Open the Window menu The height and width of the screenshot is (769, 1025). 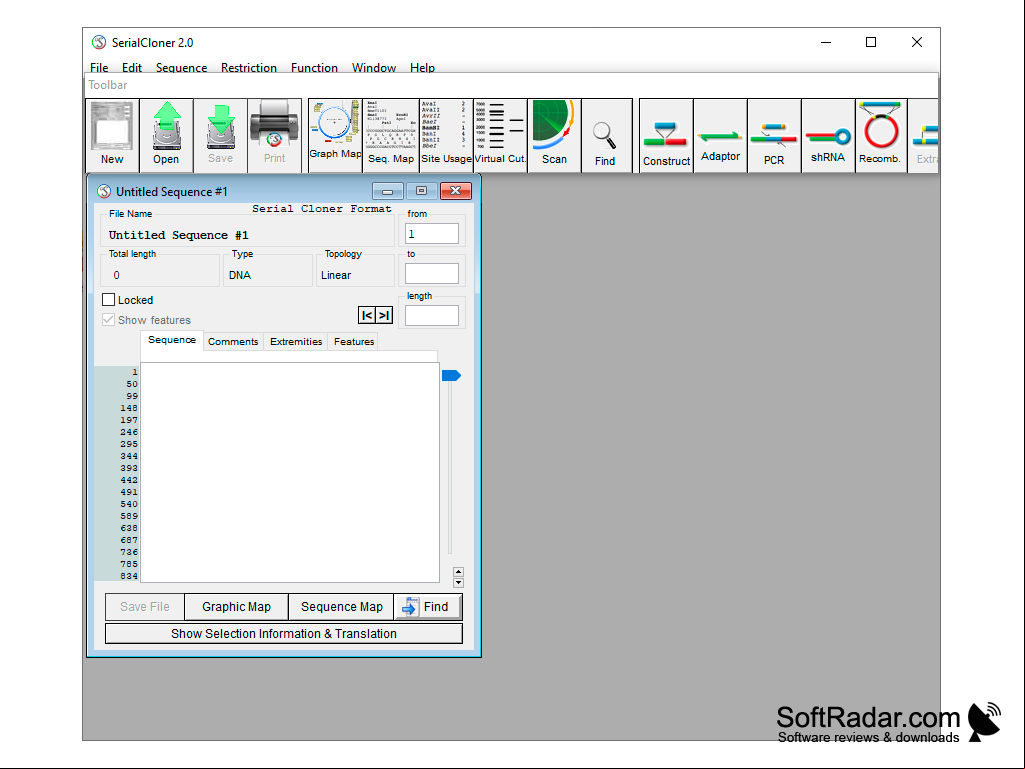click(x=374, y=67)
